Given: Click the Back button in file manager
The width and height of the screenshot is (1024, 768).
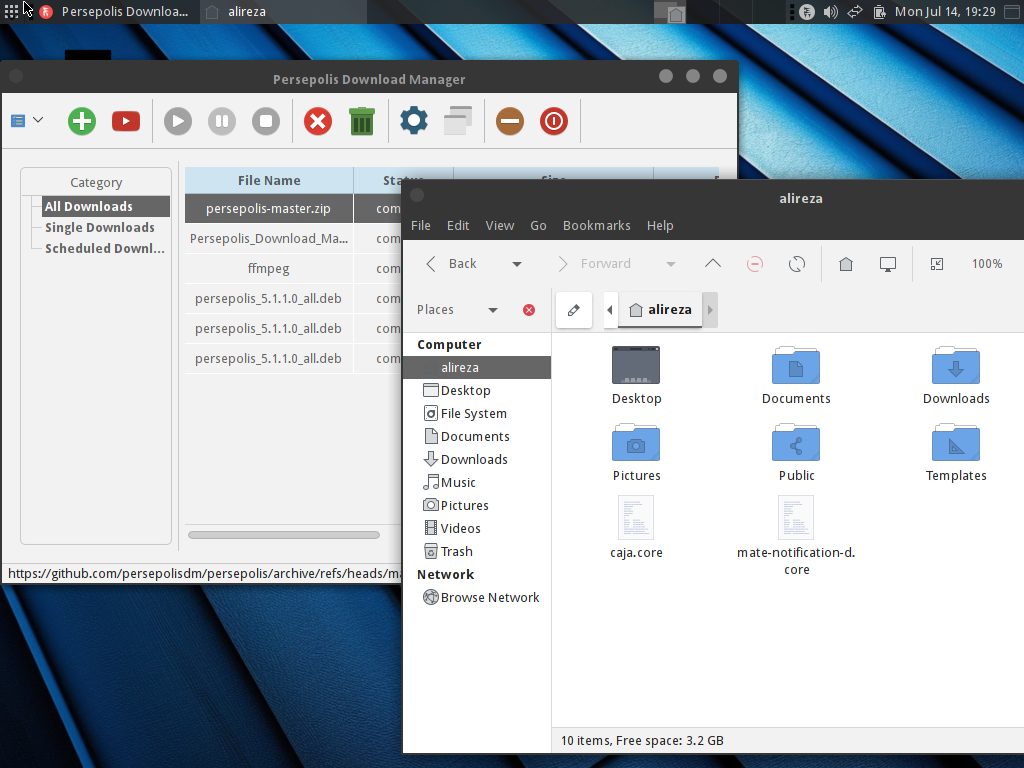Looking at the screenshot, I should point(452,264).
